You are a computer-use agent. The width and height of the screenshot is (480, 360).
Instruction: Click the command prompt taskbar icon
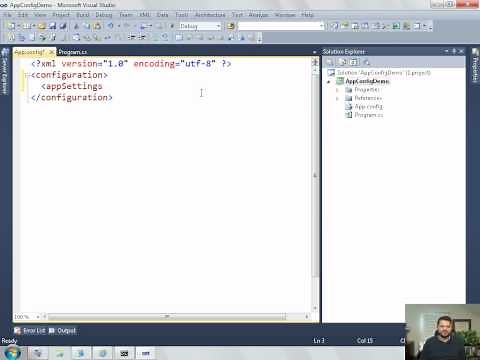coord(124,353)
